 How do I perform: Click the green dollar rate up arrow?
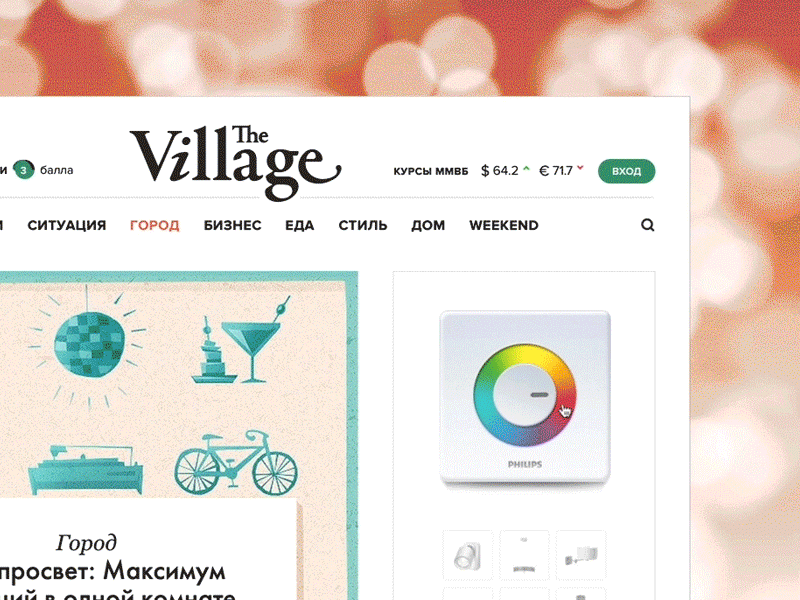527,168
